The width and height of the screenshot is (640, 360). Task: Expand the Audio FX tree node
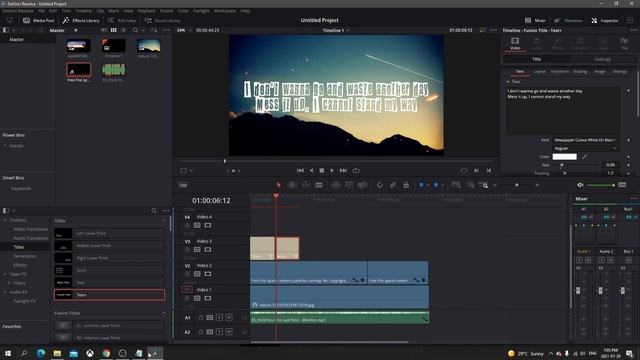pos(5,292)
